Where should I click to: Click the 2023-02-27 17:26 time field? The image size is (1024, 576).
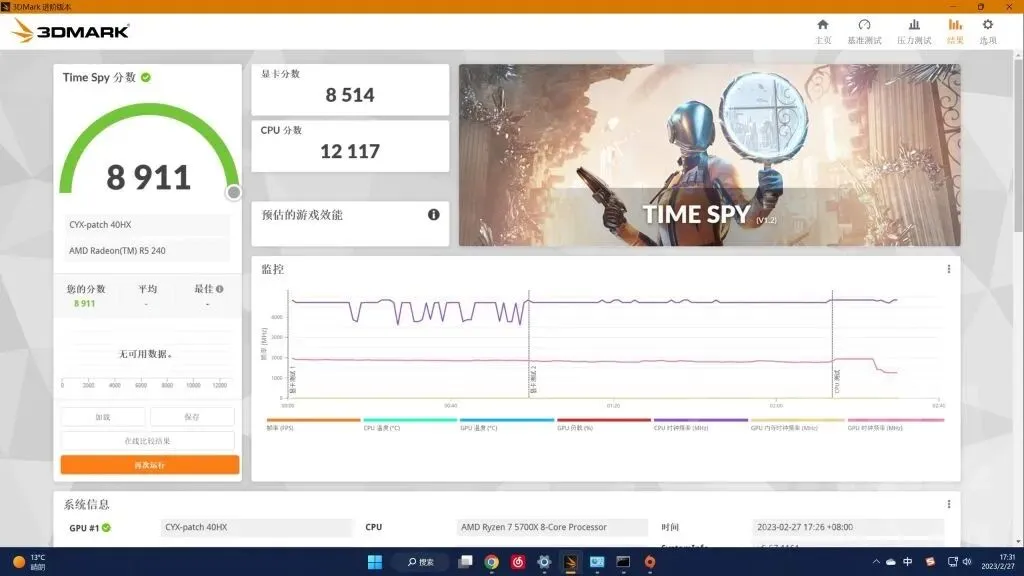point(848,527)
